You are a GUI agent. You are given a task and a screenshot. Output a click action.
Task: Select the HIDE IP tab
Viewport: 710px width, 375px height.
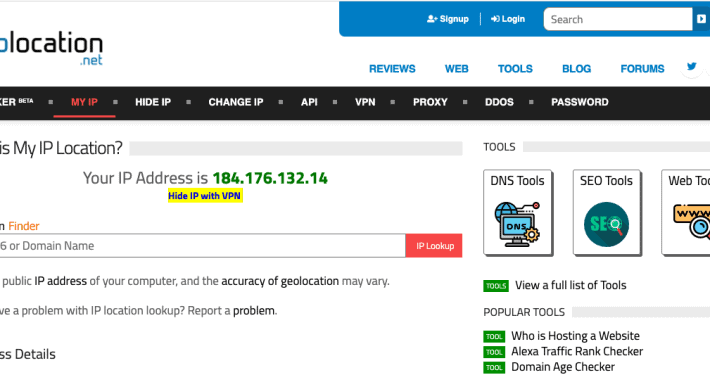(153, 102)
